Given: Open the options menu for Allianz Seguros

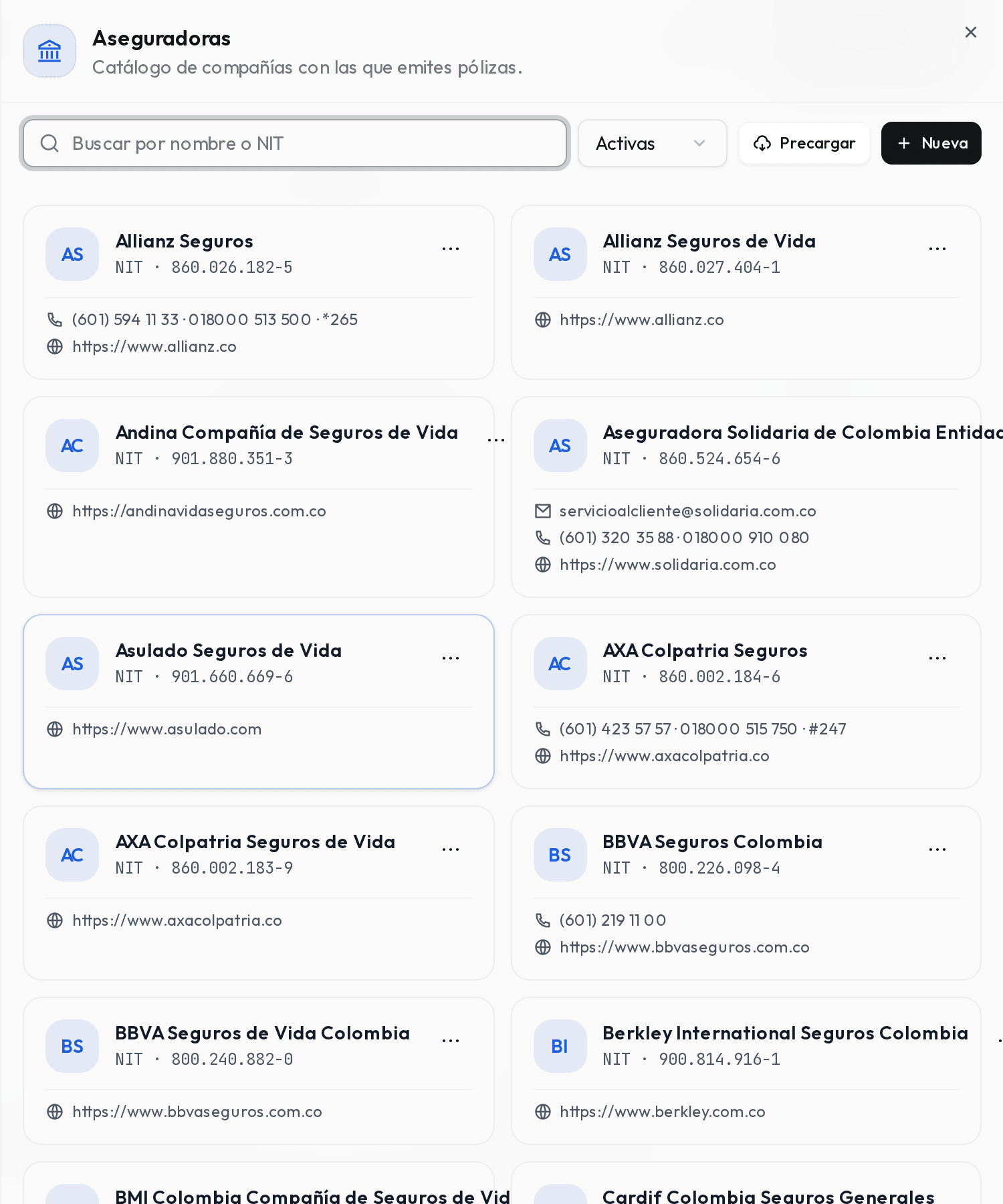Looking at the screenshot, I should pyautogui.click(x=451, y=249).
